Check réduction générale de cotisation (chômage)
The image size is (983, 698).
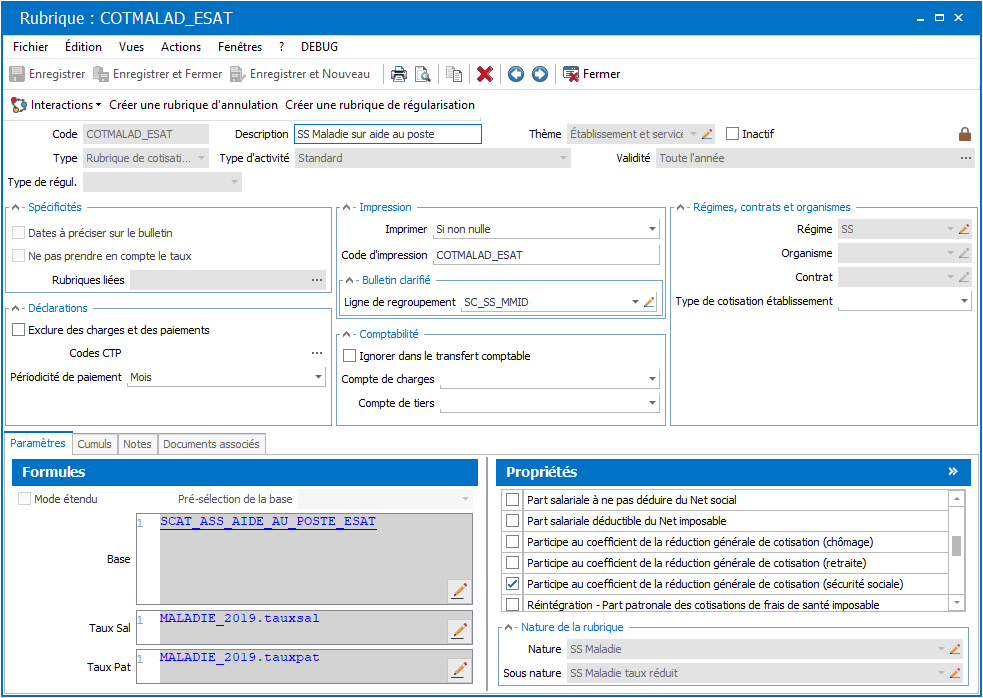pos(513,542)
